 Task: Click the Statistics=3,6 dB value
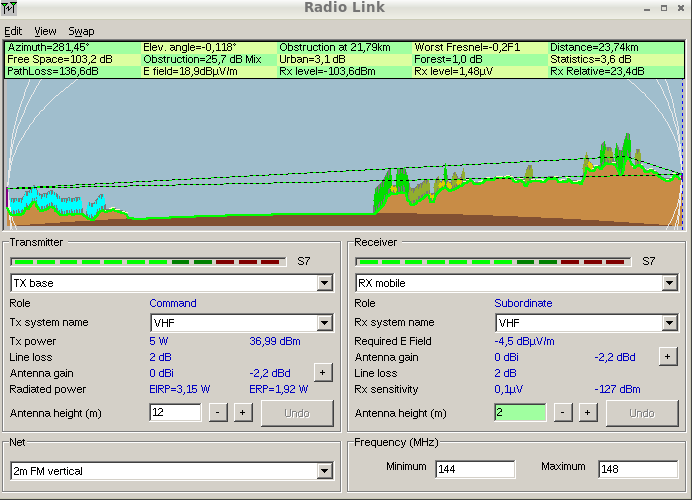[x=591, y=59]
